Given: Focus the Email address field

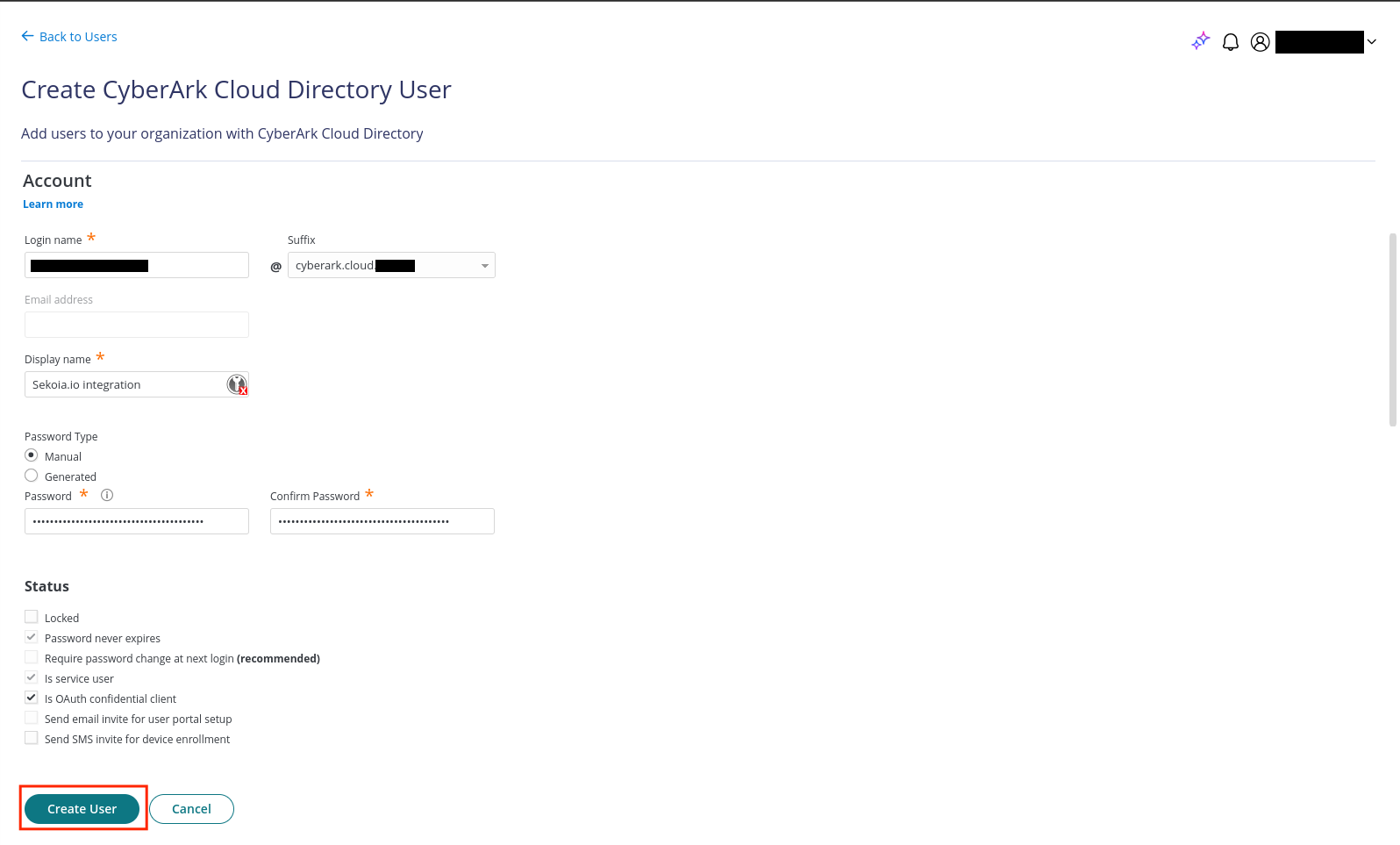Looking at the screenshot, I should click(x=137, y=325).
